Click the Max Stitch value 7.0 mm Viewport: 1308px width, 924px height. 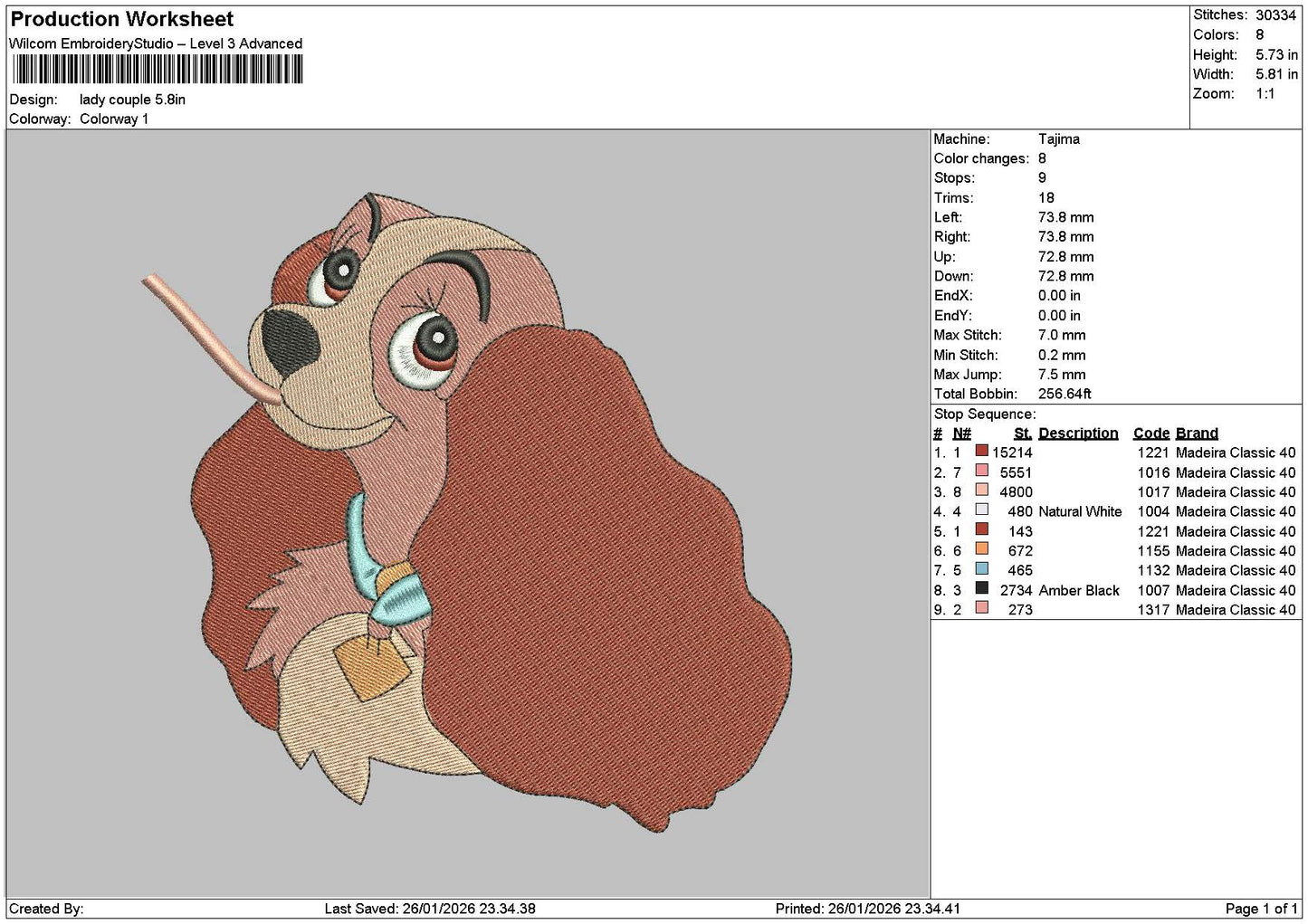[1062, 335]
